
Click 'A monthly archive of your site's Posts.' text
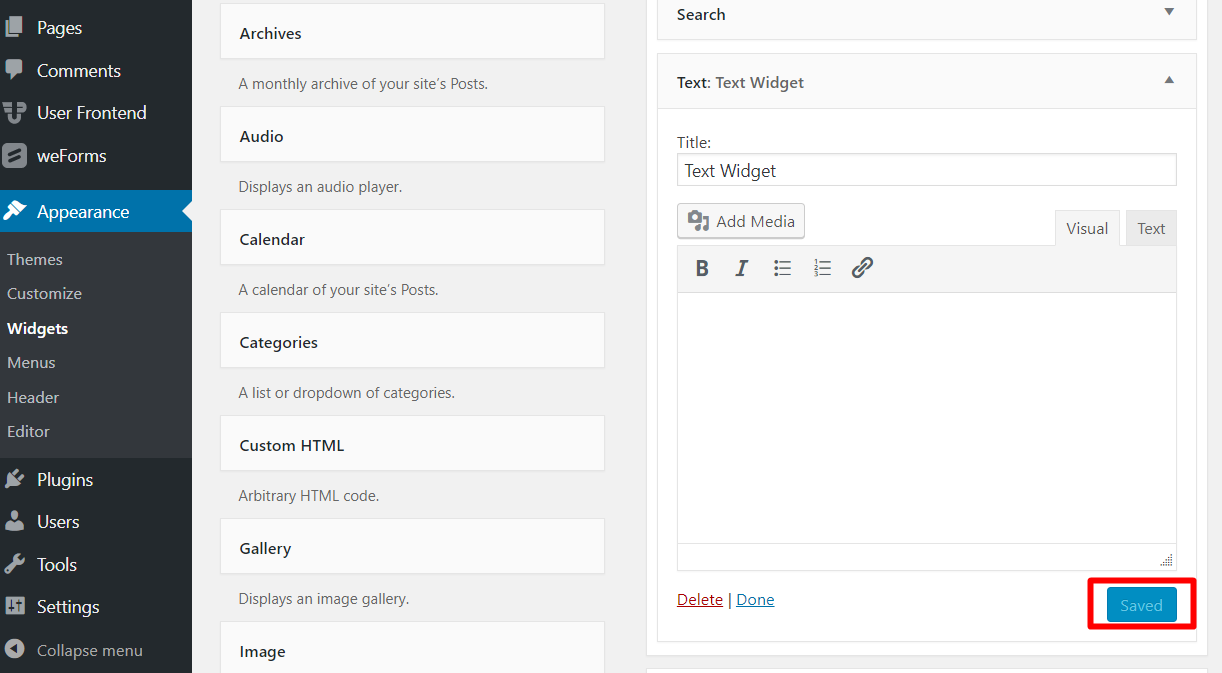tap(363, 84)
